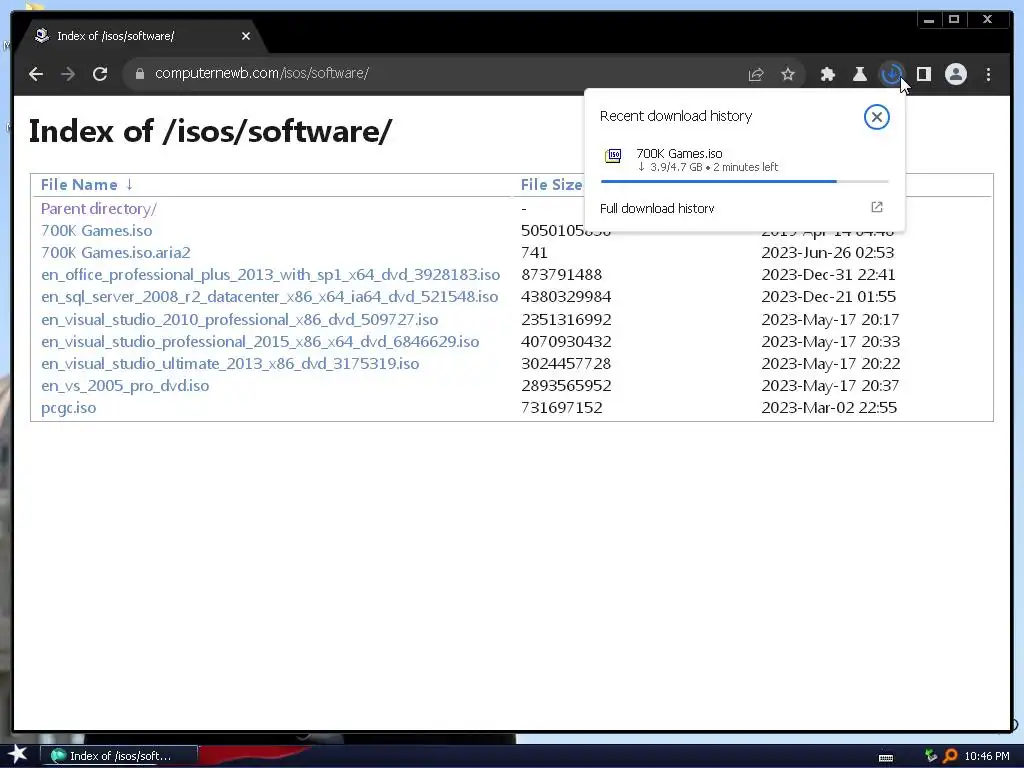
Task: Minimize the browser window
Action: (929, 20)
